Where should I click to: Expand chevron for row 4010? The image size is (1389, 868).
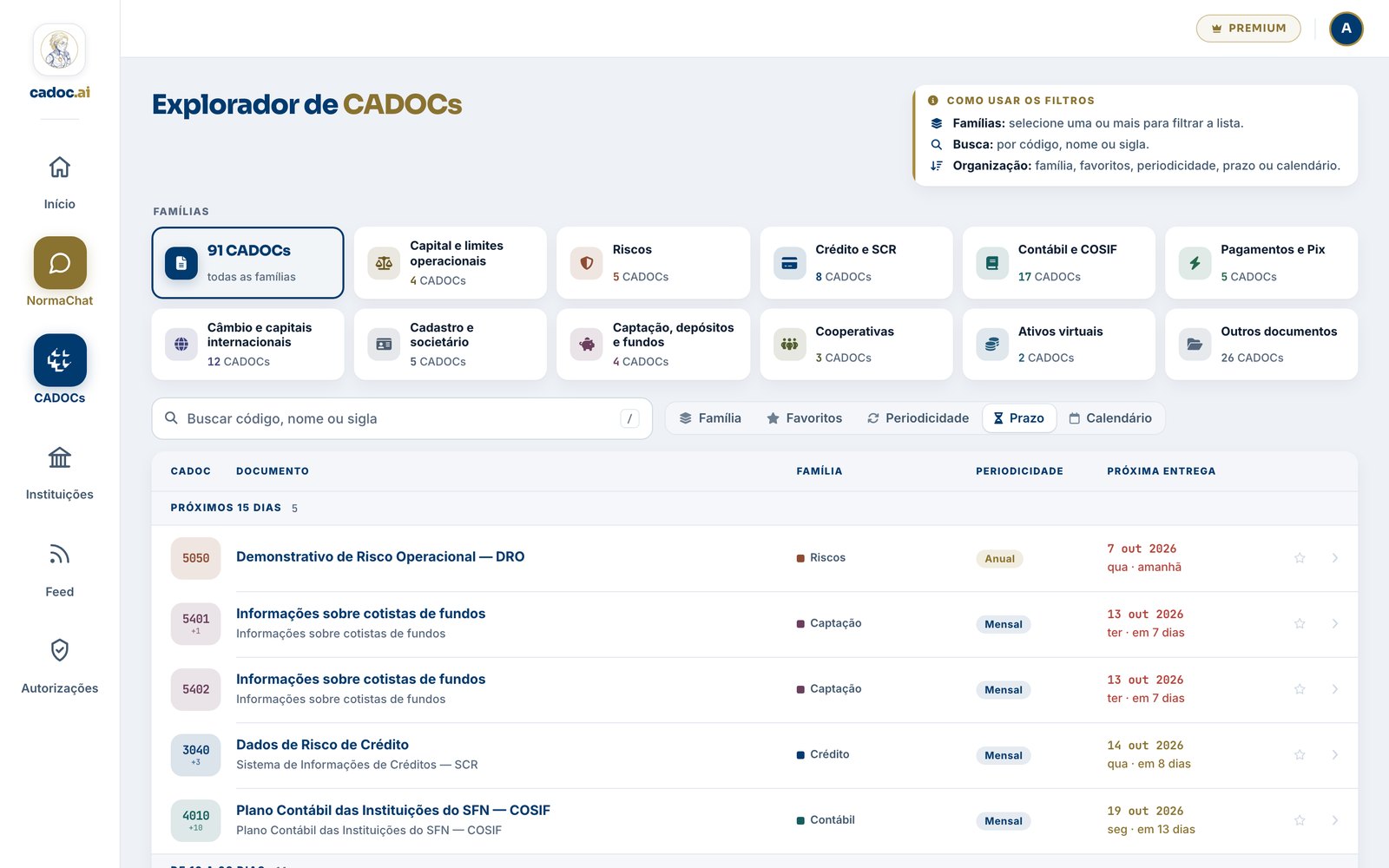click(1334, 820)
